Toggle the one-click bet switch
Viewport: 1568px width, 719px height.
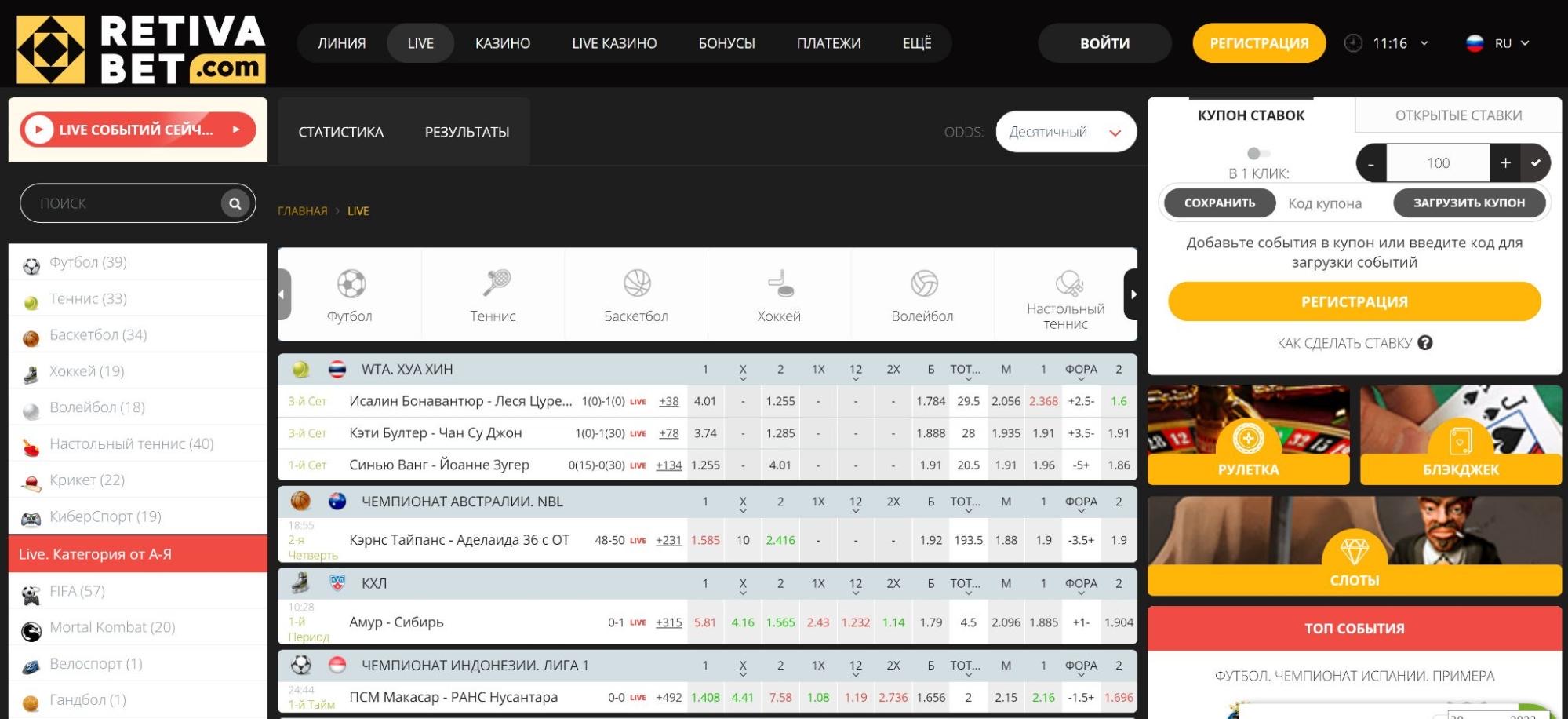[x=1258, y=153]
